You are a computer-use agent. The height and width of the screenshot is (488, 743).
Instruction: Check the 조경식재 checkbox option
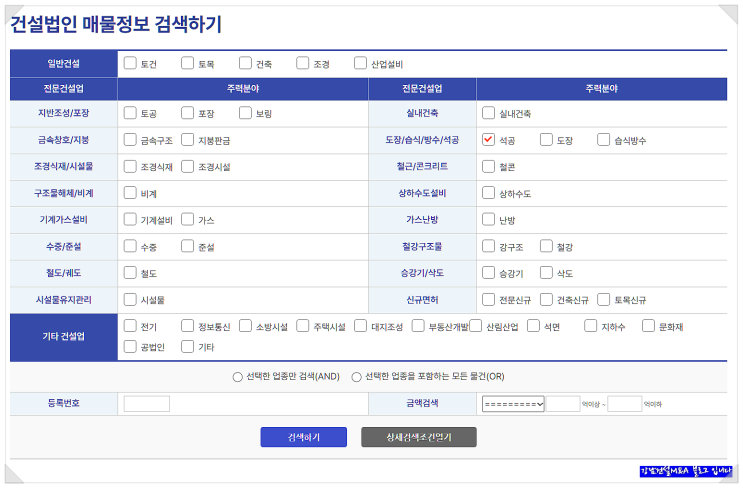[x=130, y=166]
